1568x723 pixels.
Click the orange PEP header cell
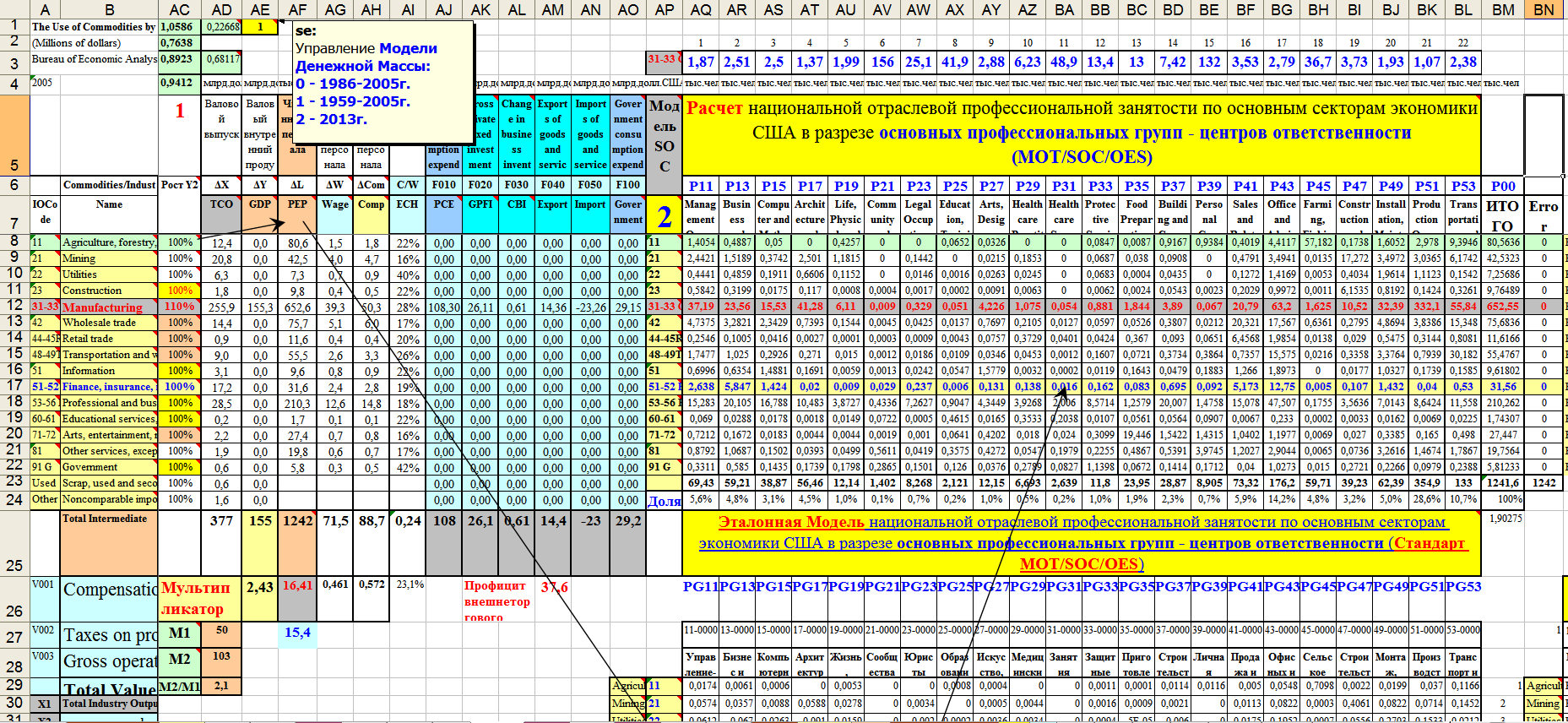tap(297, 204)
